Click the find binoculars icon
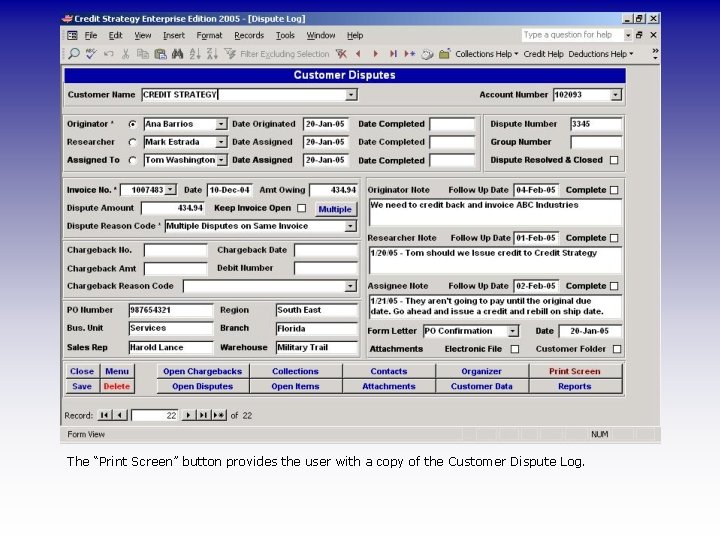This screenshot has width=720, height=540. [177, 54]
